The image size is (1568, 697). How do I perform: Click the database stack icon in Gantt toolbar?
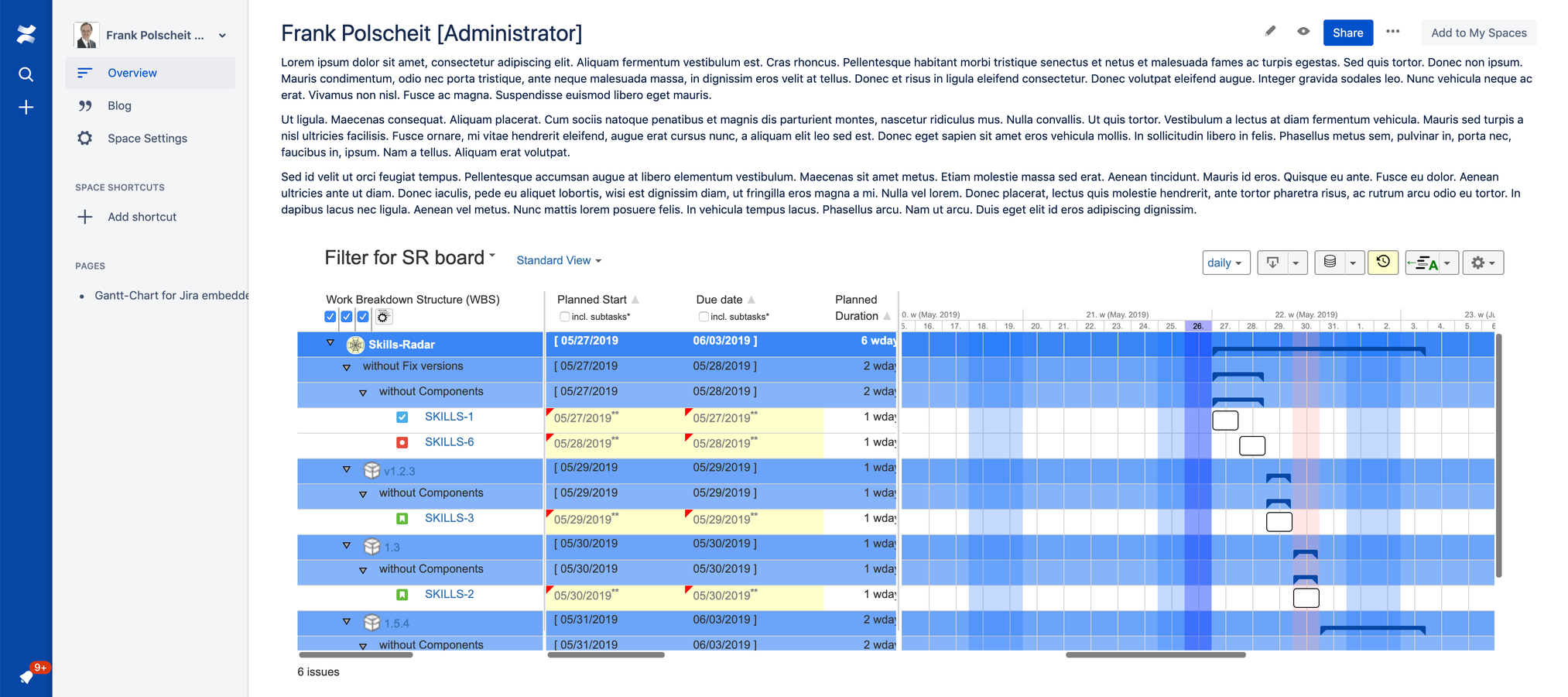pyautogui.click(x=1330, y=263)
